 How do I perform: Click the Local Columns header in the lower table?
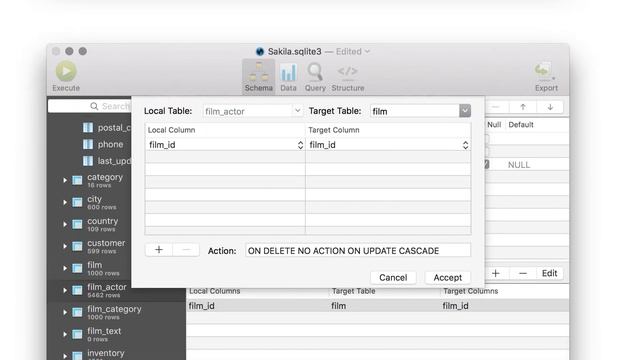pyautogui.click(x=215, y=291)
